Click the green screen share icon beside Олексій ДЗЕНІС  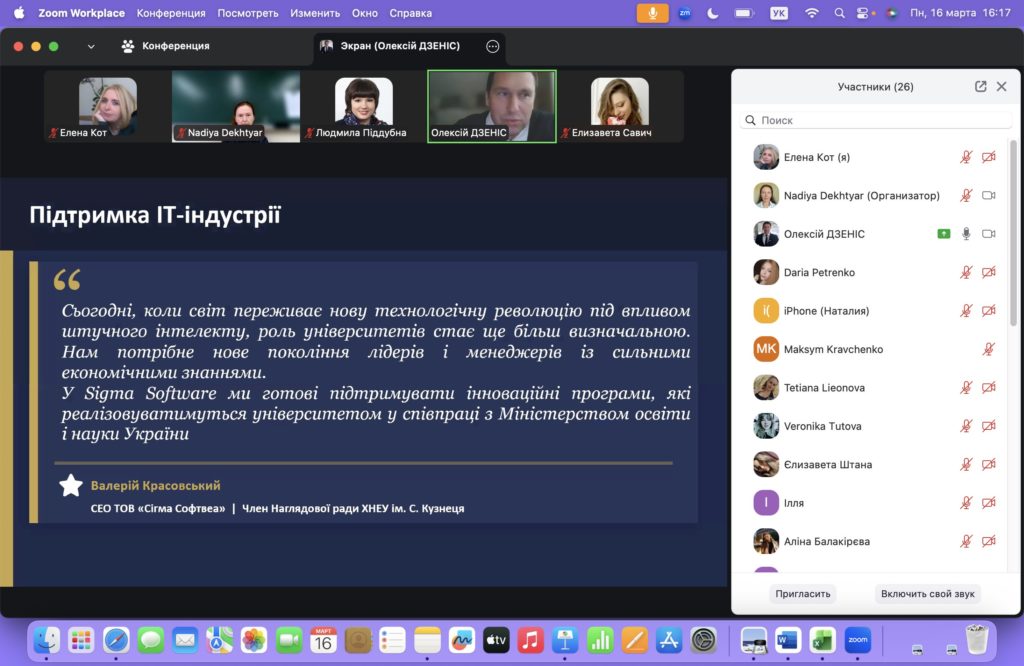pyautogui.click(x=943, y=234)
